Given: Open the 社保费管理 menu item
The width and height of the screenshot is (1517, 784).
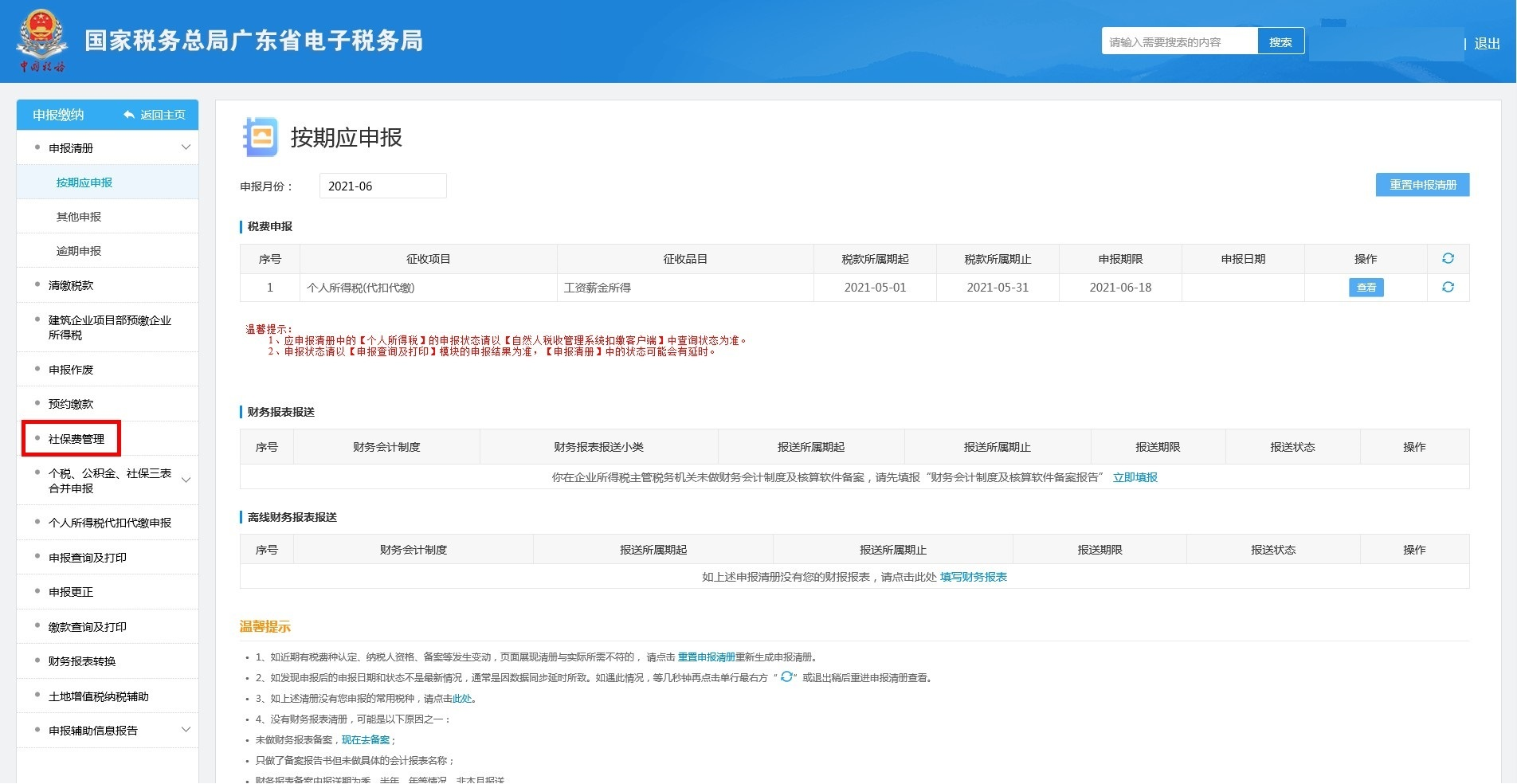Looking at the screenshot, I should point(76,438).
